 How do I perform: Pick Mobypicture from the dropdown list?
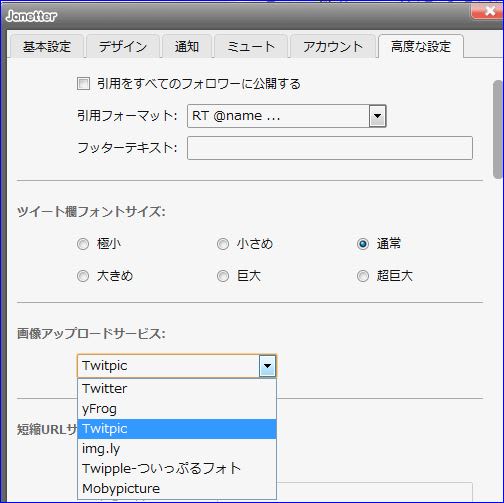point(177,489)
